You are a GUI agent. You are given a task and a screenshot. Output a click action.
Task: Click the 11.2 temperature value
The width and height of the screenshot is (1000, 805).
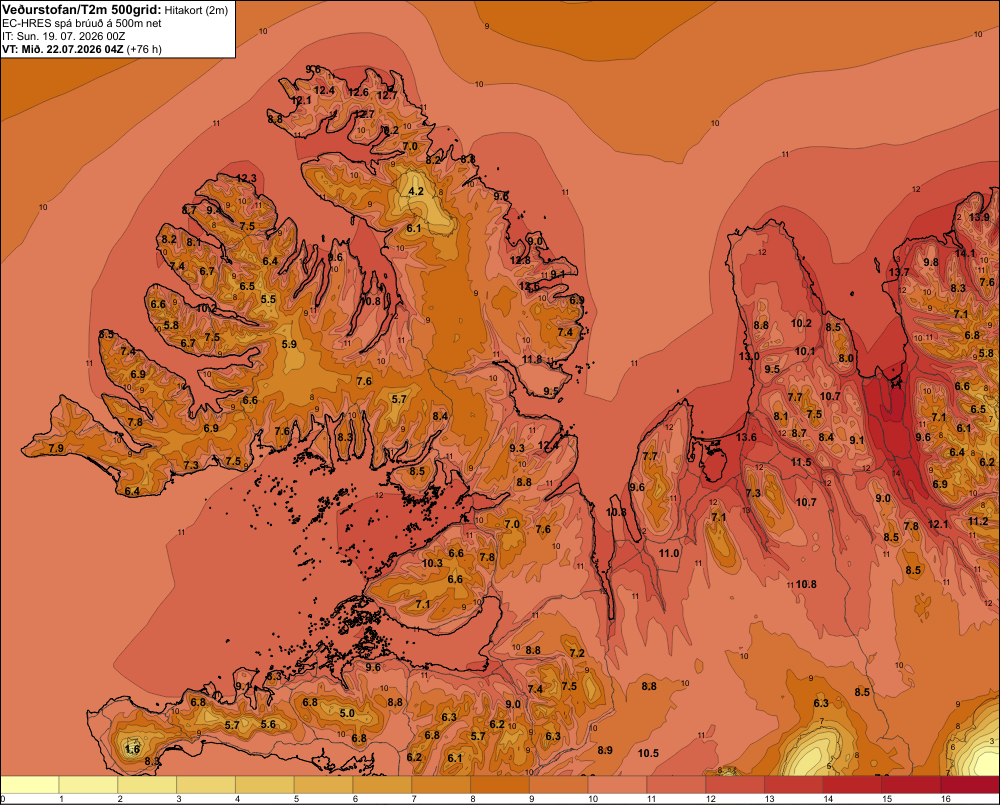pyautogui.click(x=978, y=521)
